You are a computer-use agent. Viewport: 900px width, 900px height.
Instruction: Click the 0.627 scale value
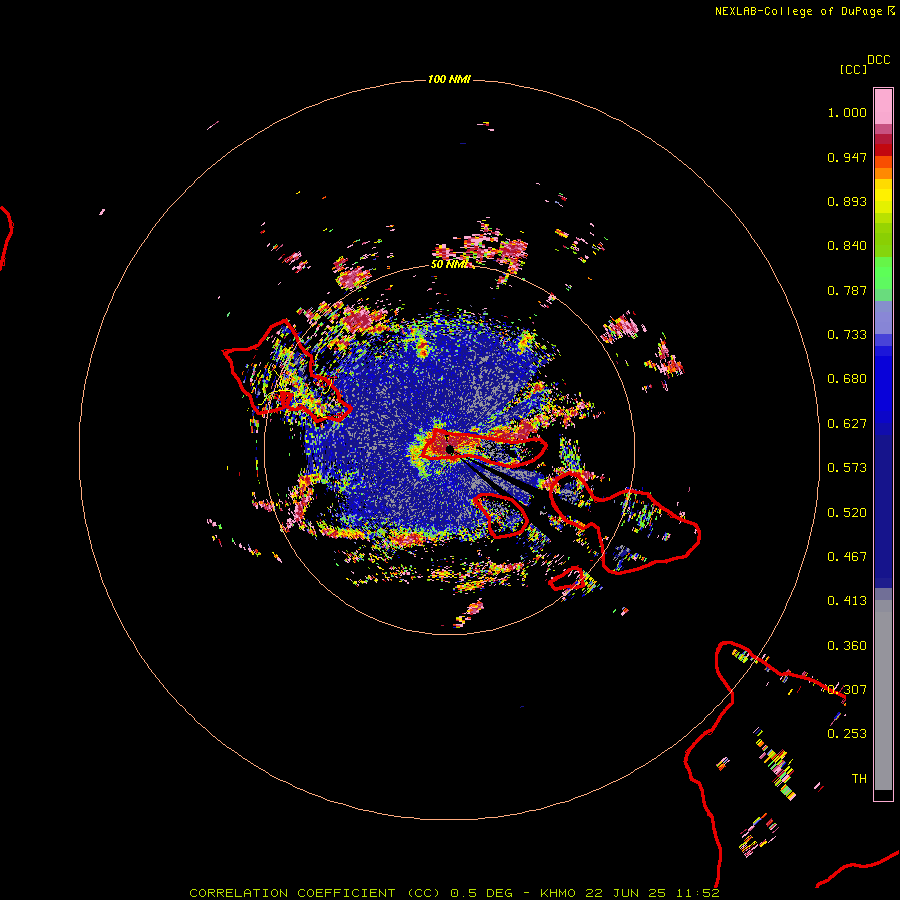(847, 424)
